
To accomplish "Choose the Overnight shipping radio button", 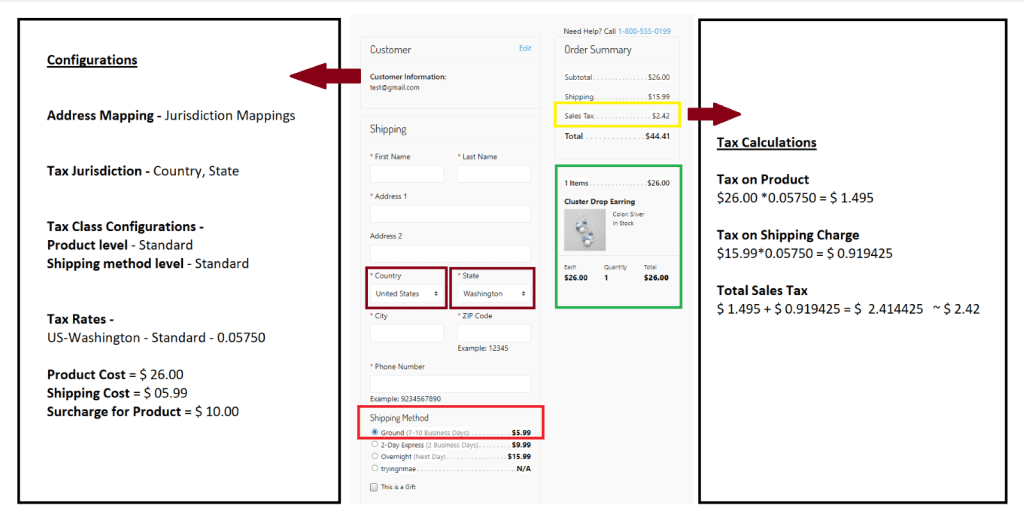I will coord(375,456).
